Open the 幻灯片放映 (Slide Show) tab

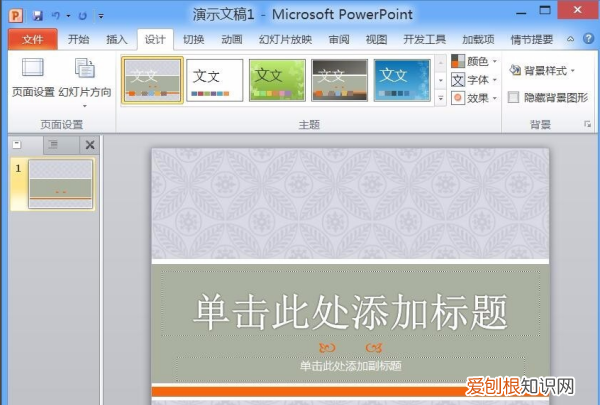coord(285,39)
